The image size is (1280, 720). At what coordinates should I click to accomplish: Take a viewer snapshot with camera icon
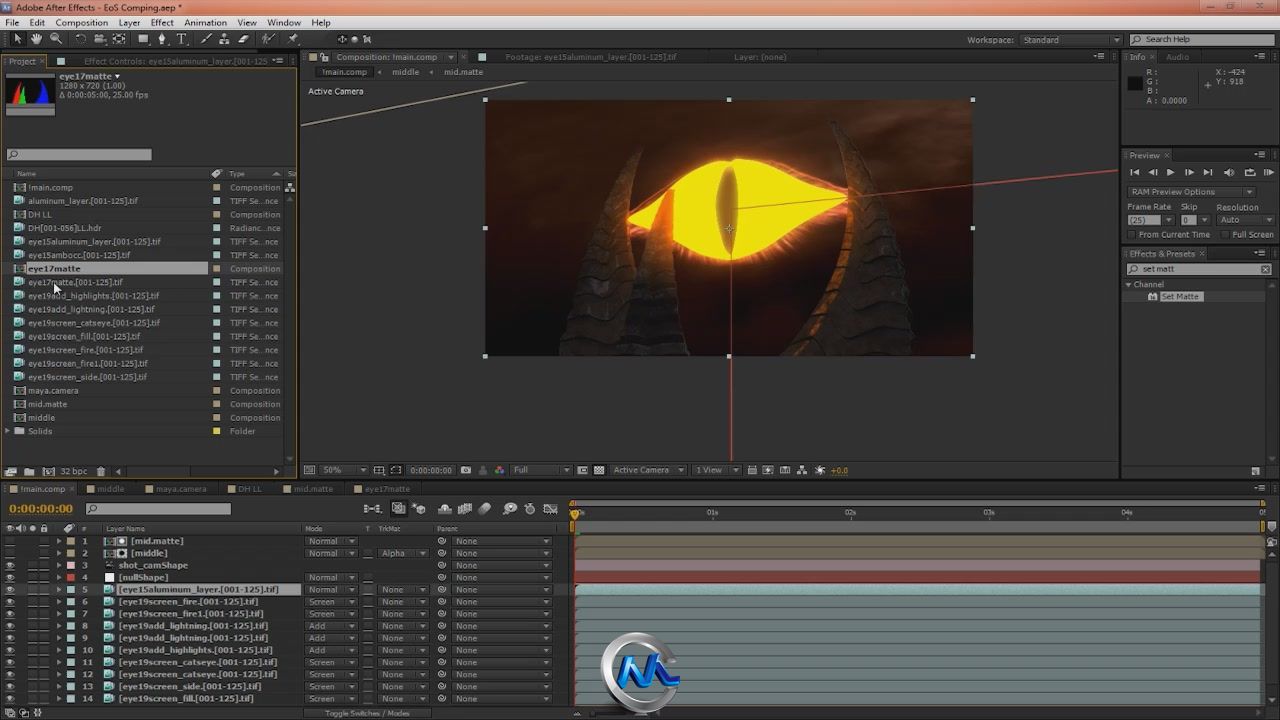[466, 470]
